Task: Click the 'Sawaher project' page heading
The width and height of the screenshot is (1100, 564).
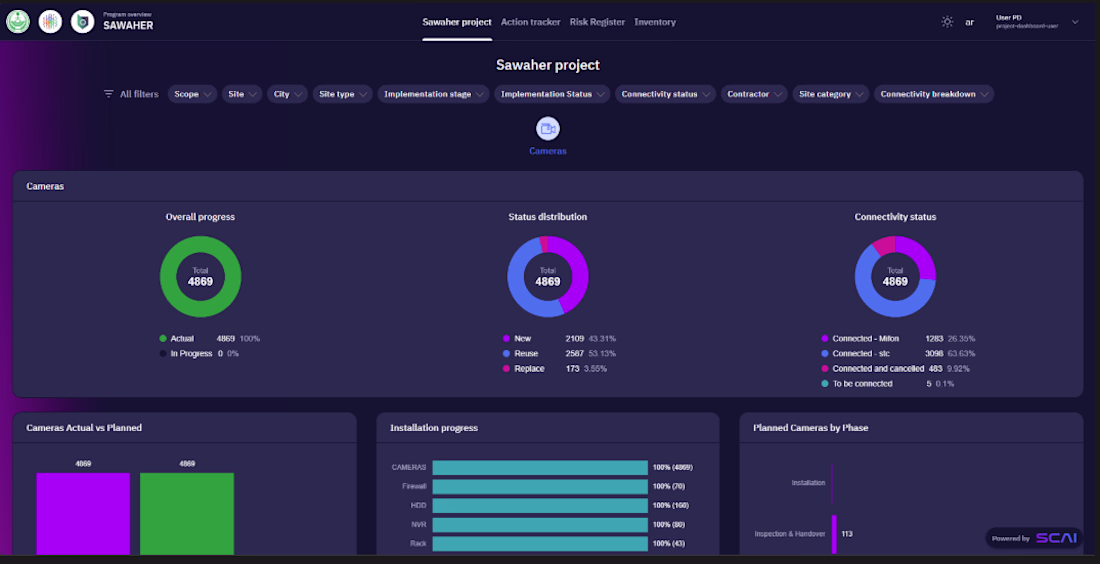Action: pos(548,65)
